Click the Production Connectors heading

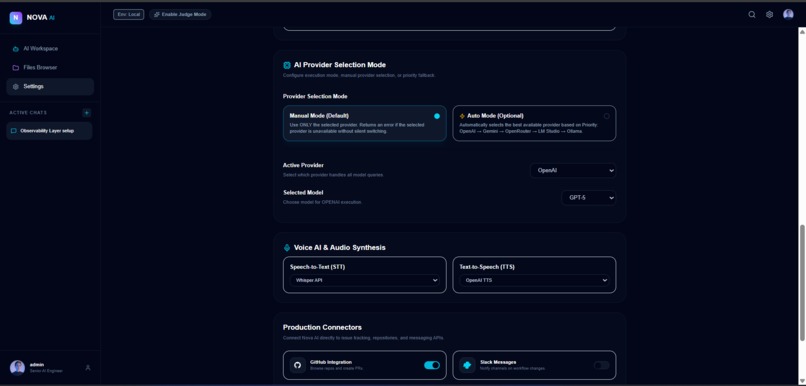pos(322,327)
